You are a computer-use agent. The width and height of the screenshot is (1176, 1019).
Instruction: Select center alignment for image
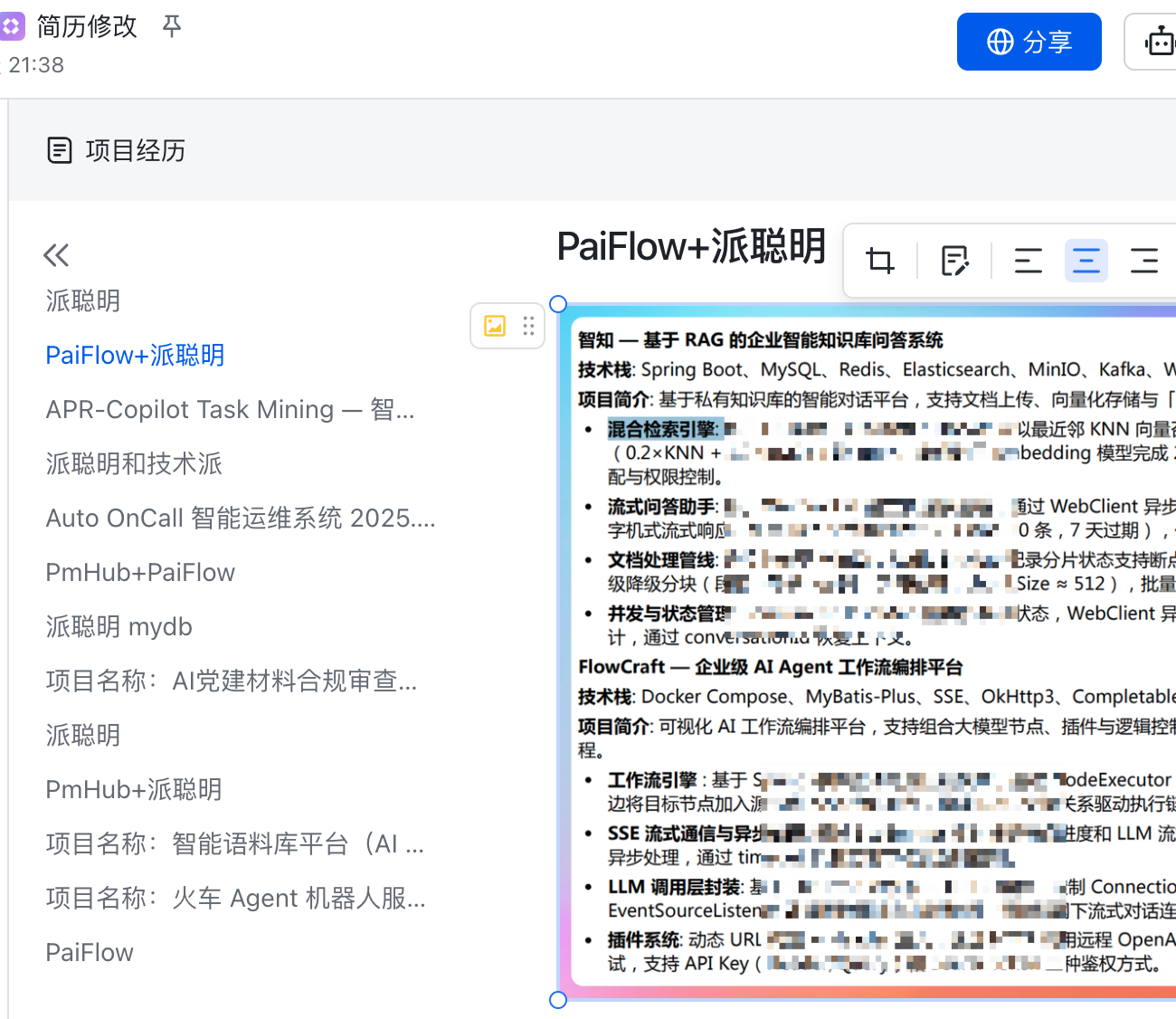[x=1086, y=262]
